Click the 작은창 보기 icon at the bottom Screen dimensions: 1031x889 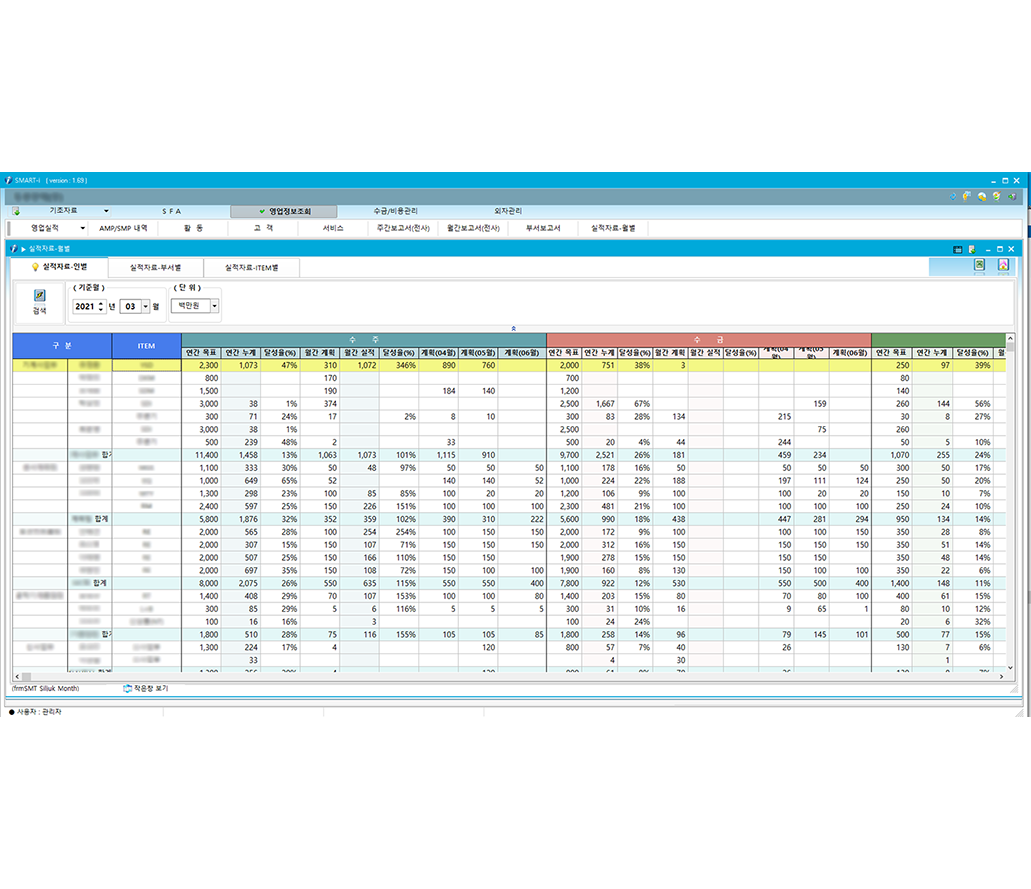[x=126, y=689]
